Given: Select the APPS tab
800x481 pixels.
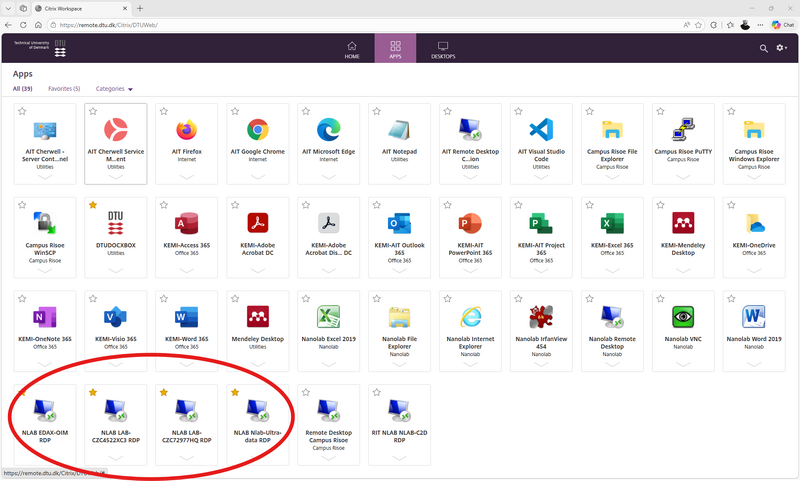Looking at the screenshot, I should click(x=395, y=49).
